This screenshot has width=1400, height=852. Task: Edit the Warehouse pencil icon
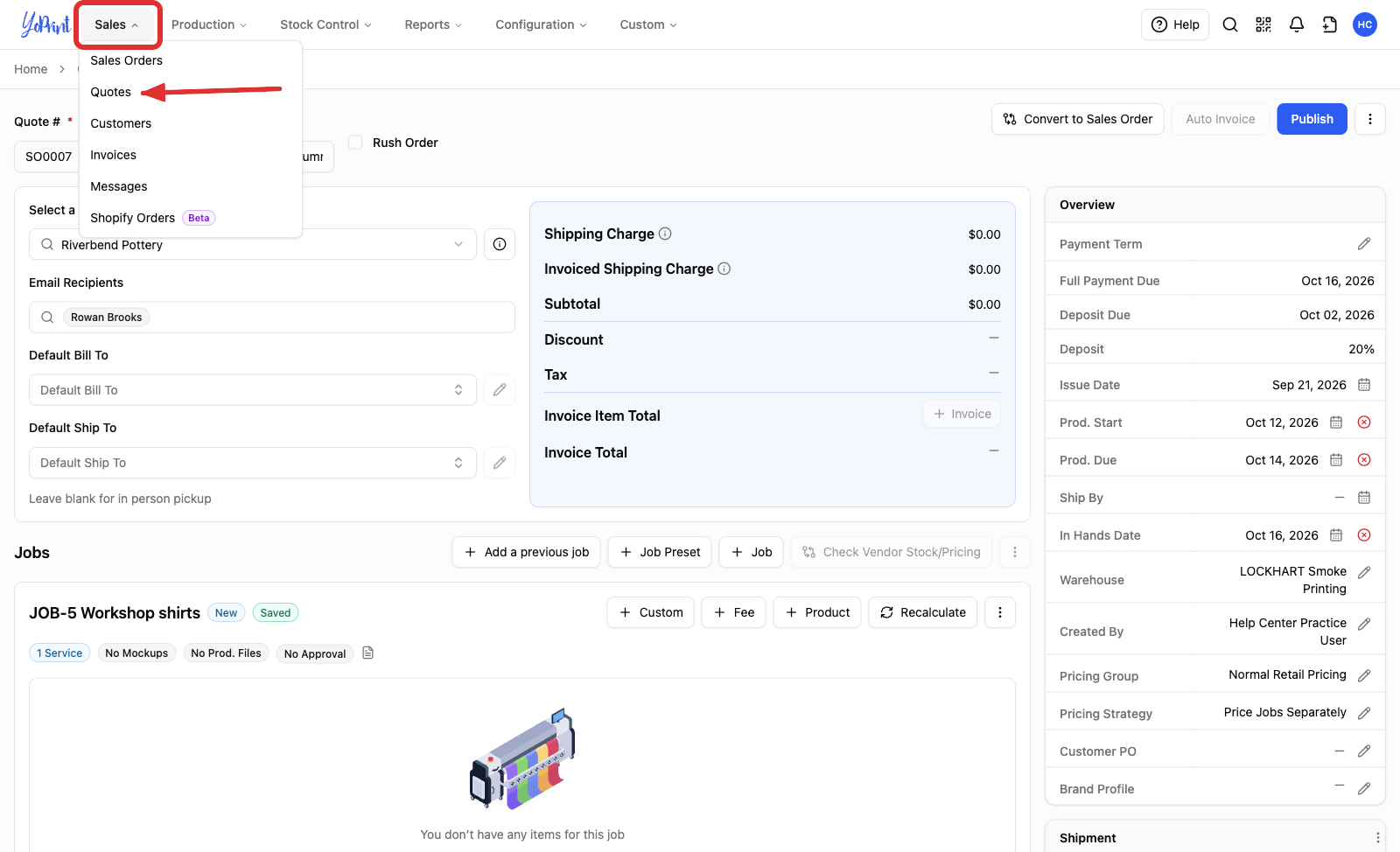[1364, 572]
